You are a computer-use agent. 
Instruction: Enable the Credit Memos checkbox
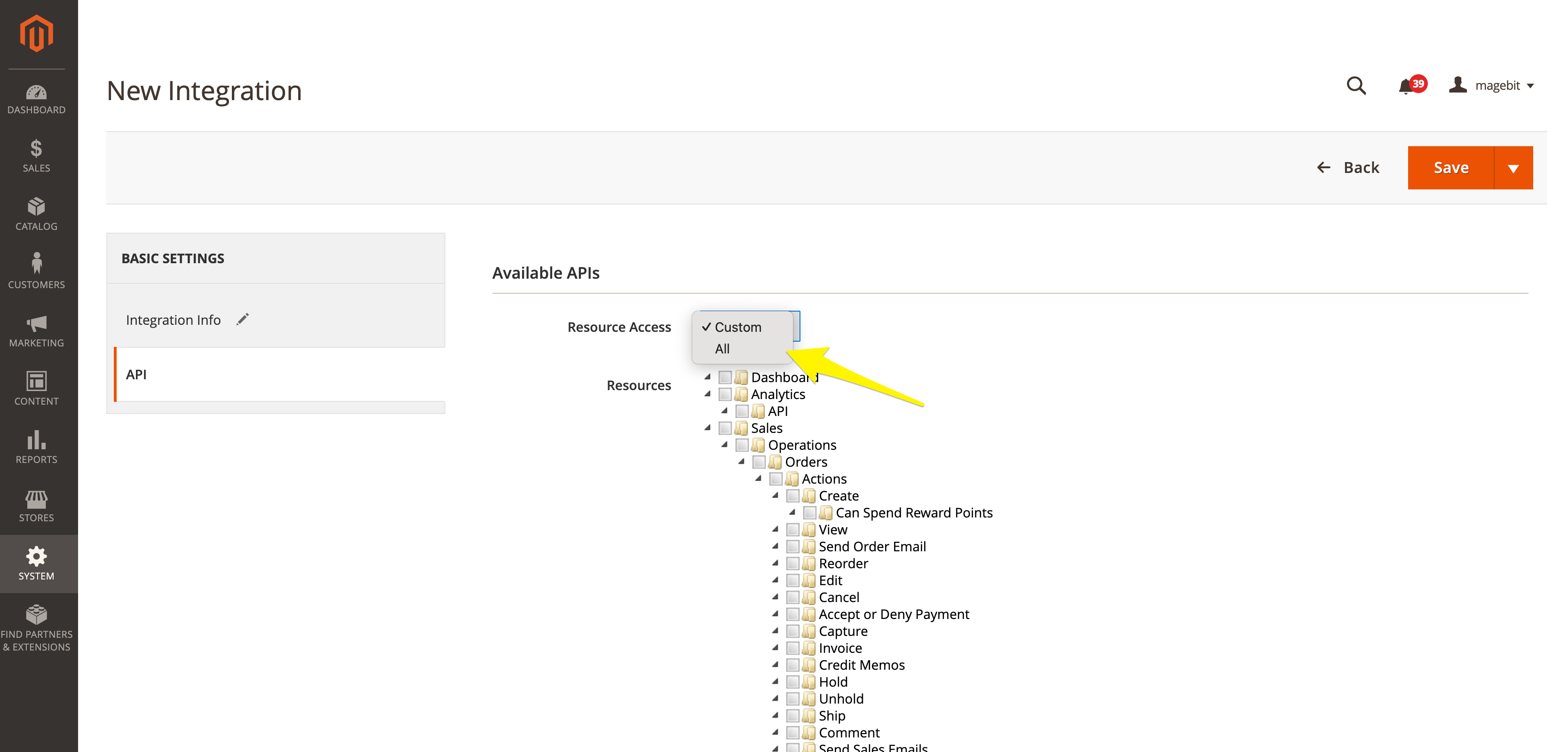(x=792, y=665)
